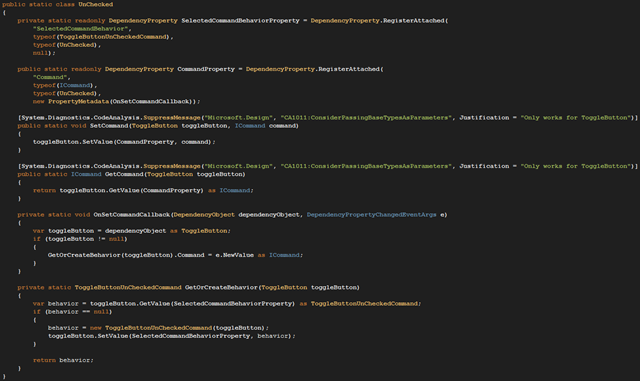Click e.NewValue in the Command assignment
Screen dimensions: 640x381
tap(235, 255)
